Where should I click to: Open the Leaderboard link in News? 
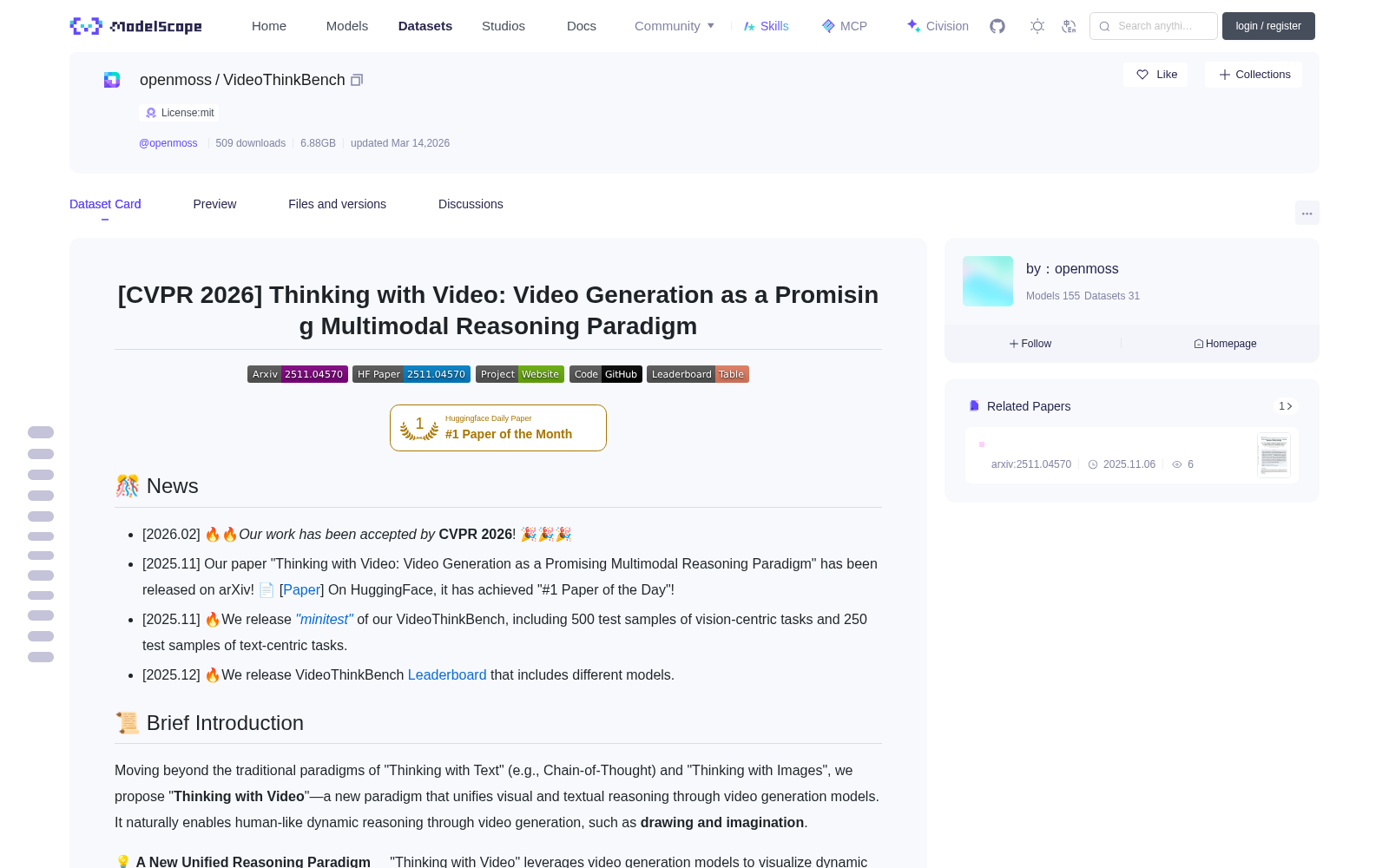[x=447, y=674]
